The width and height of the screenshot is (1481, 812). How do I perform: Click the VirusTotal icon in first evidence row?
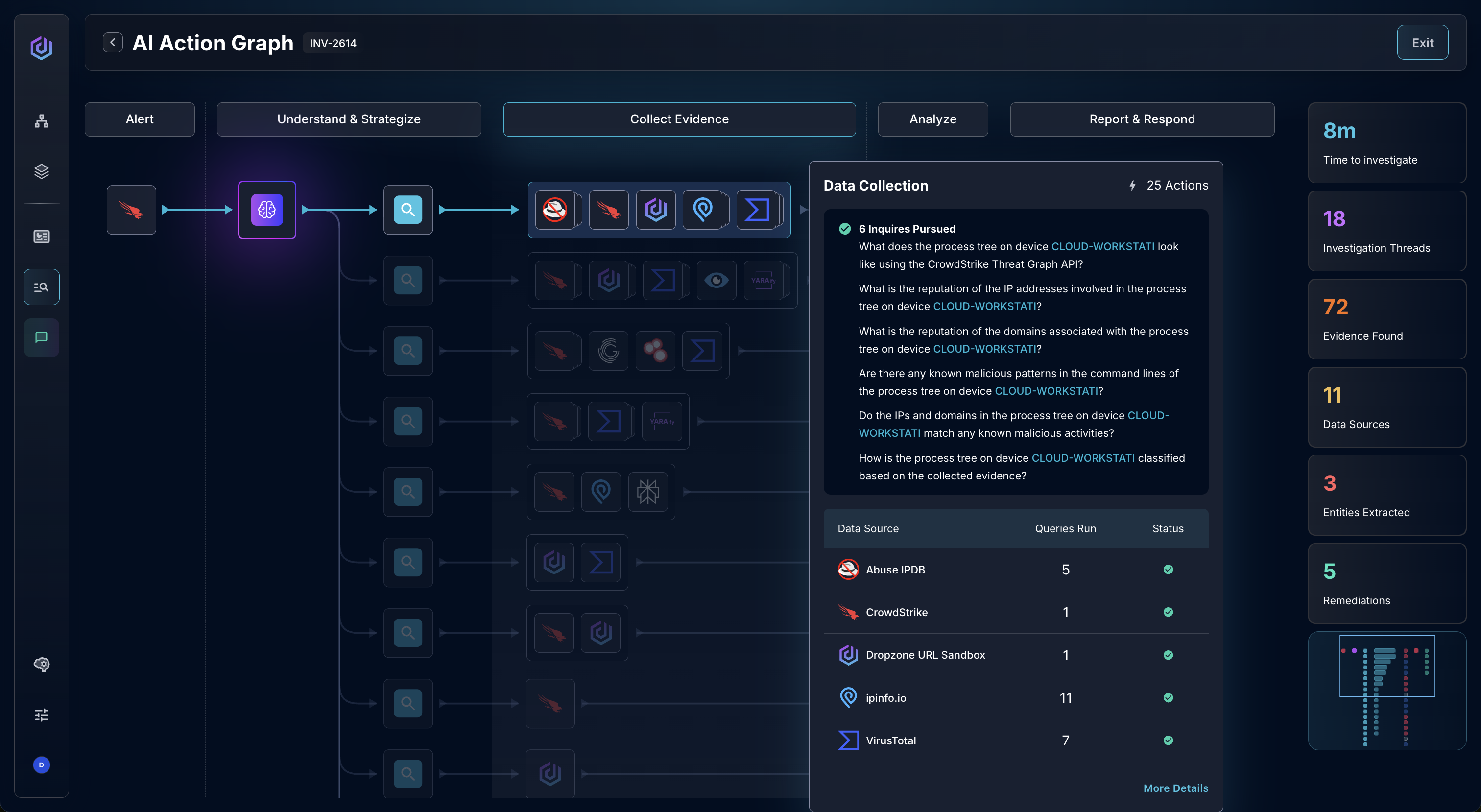tap(757, 210)
